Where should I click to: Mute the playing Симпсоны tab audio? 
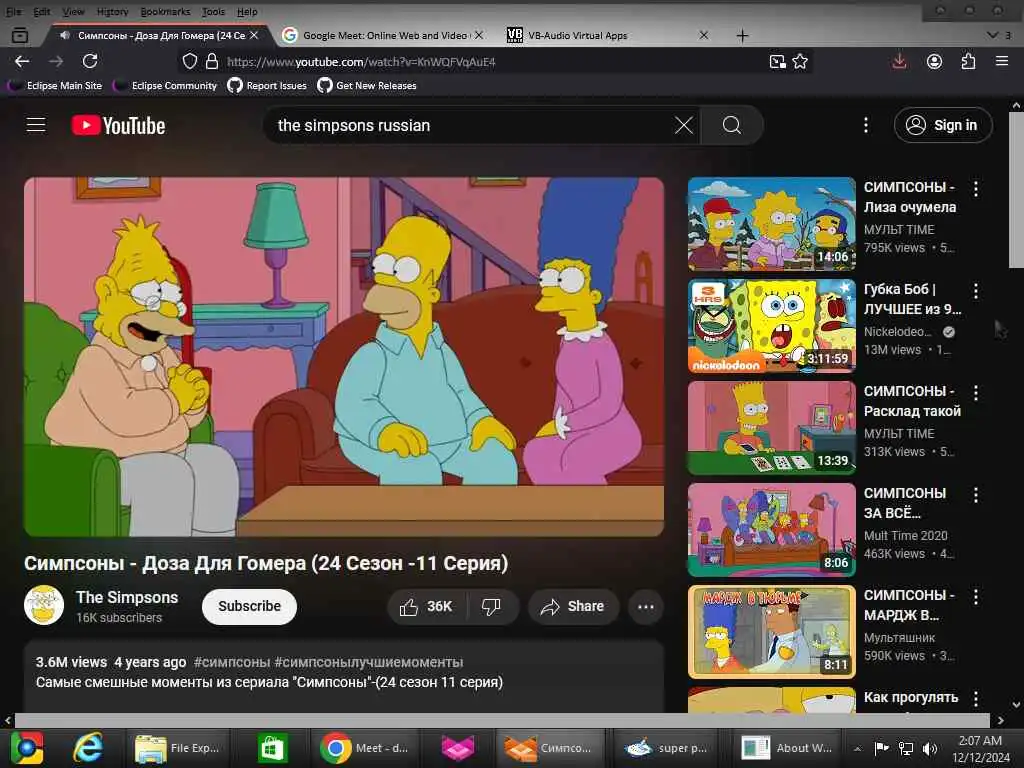click(x=65, y=35)
